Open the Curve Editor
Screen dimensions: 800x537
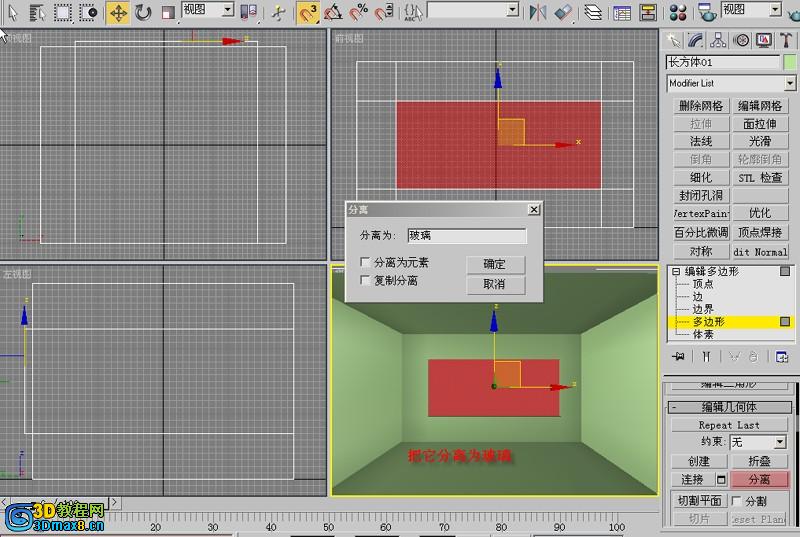(622, 12)
